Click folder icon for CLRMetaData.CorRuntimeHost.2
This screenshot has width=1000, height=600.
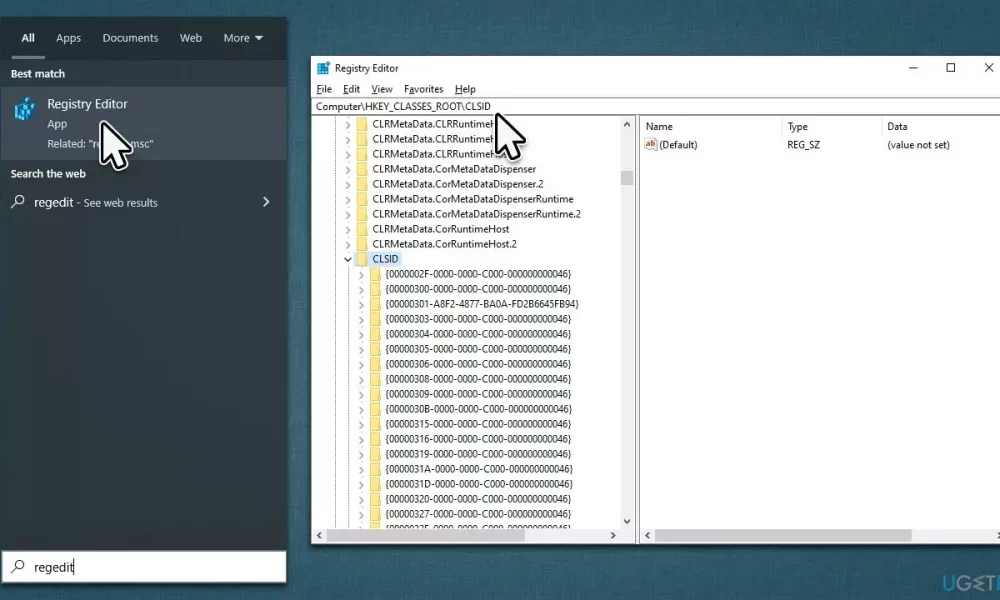coord(362,244)
